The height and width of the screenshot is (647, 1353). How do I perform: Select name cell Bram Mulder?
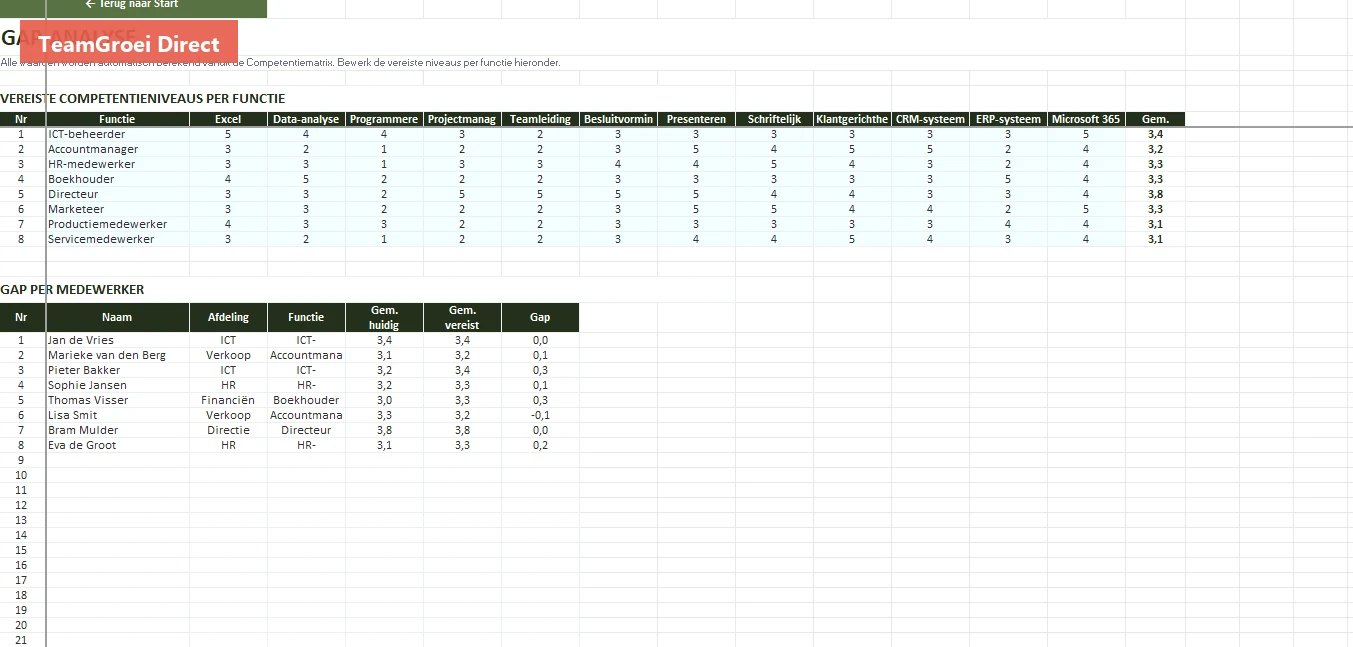(118, 430)
